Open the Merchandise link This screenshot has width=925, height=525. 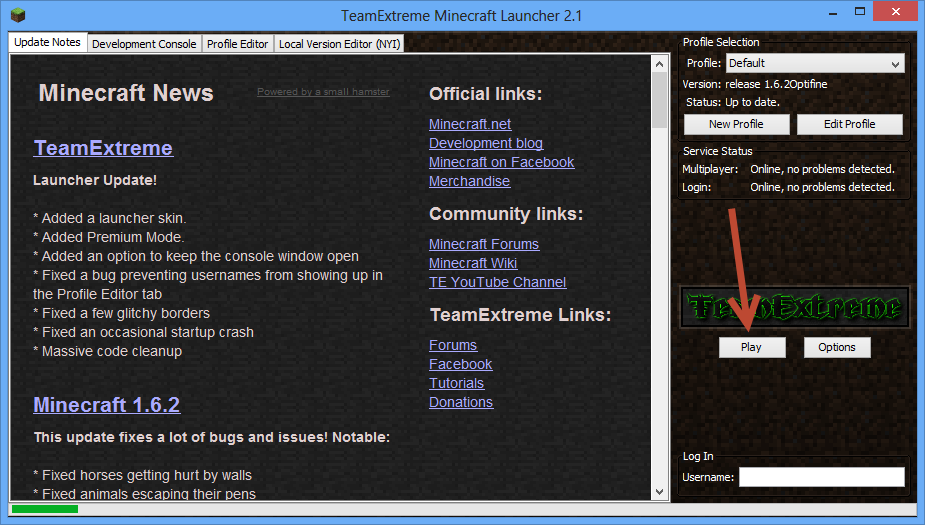click(x=470, y=181)
